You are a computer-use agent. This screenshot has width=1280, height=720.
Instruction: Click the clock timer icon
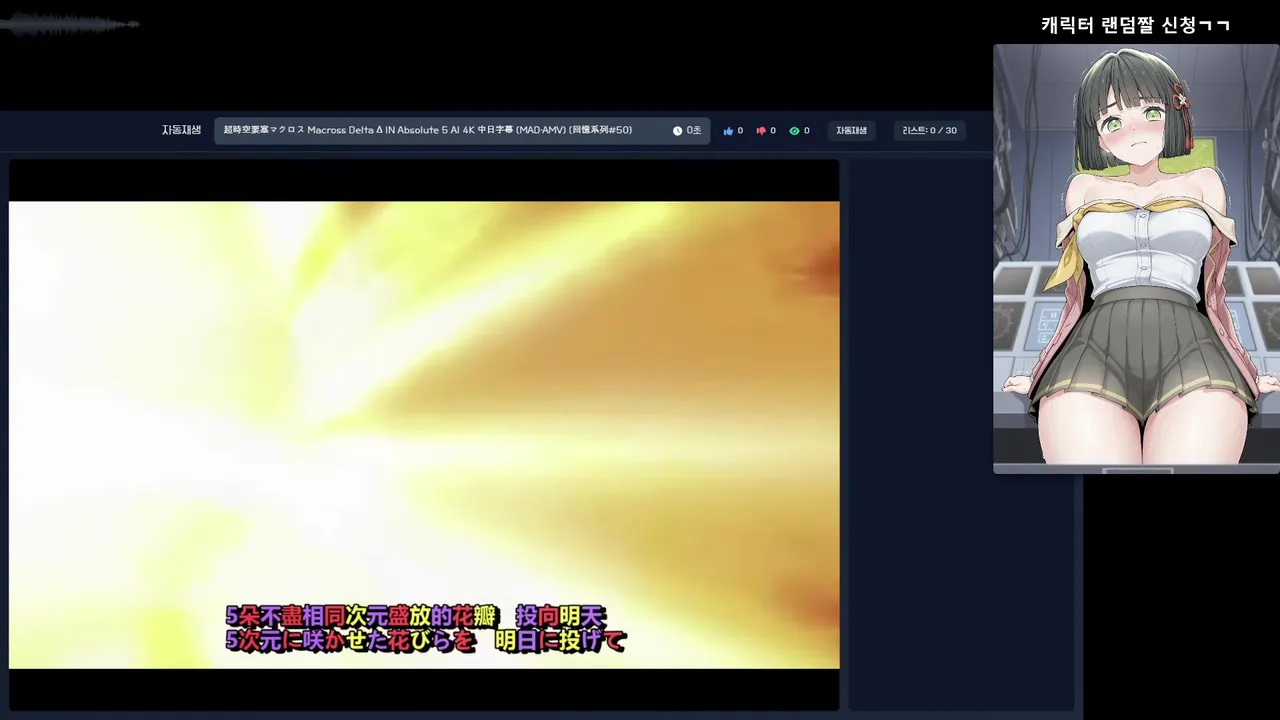[677, 131]
